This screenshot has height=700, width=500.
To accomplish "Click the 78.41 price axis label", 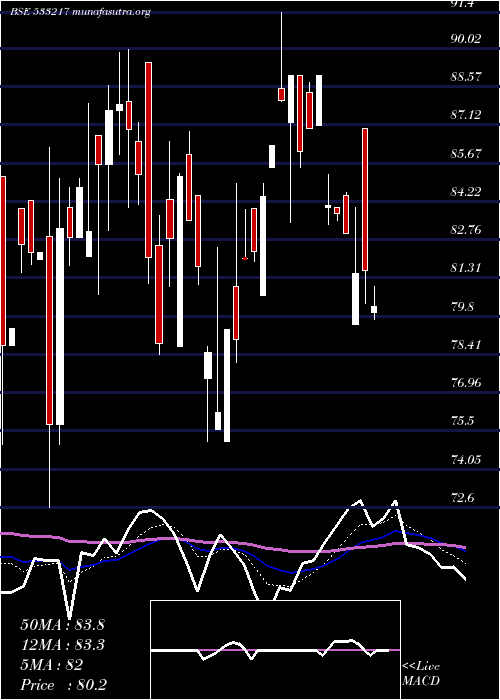I will click(x=466, y=345).
